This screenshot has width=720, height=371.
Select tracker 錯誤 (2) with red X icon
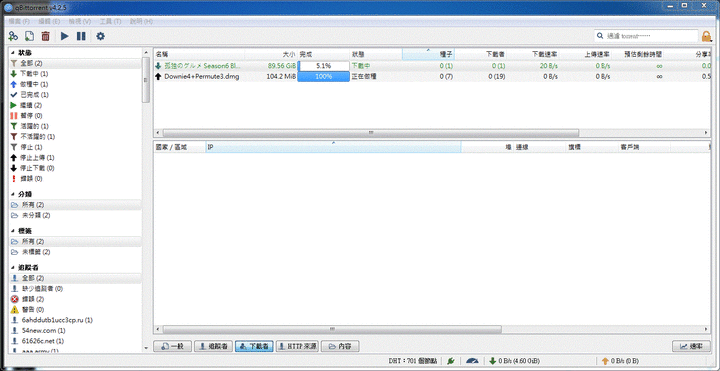tap(75, 299)
